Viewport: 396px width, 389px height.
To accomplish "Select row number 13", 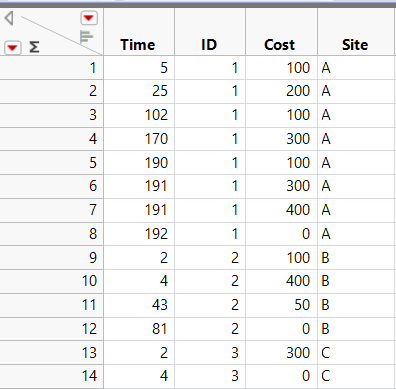I will (52, 353).
